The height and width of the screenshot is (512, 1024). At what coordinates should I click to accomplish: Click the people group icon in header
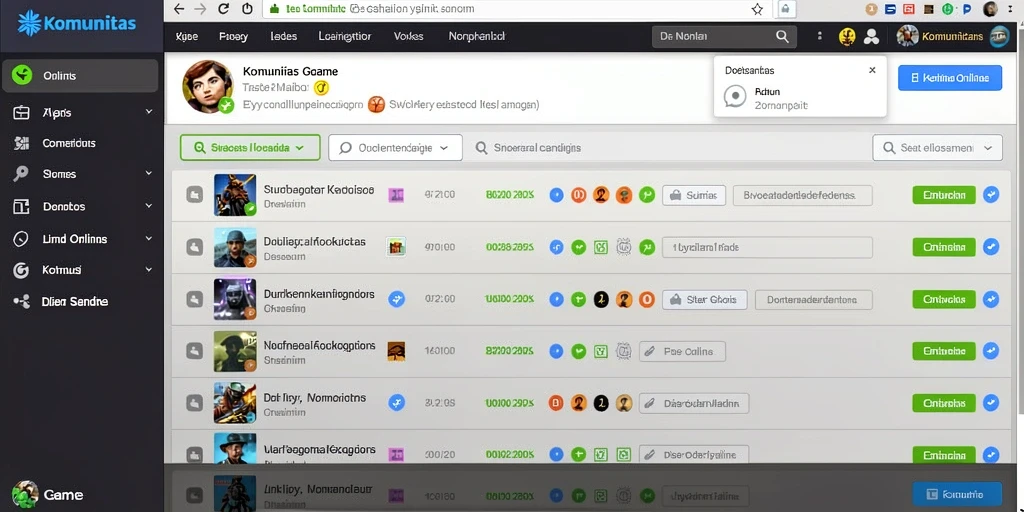[871, 37]
